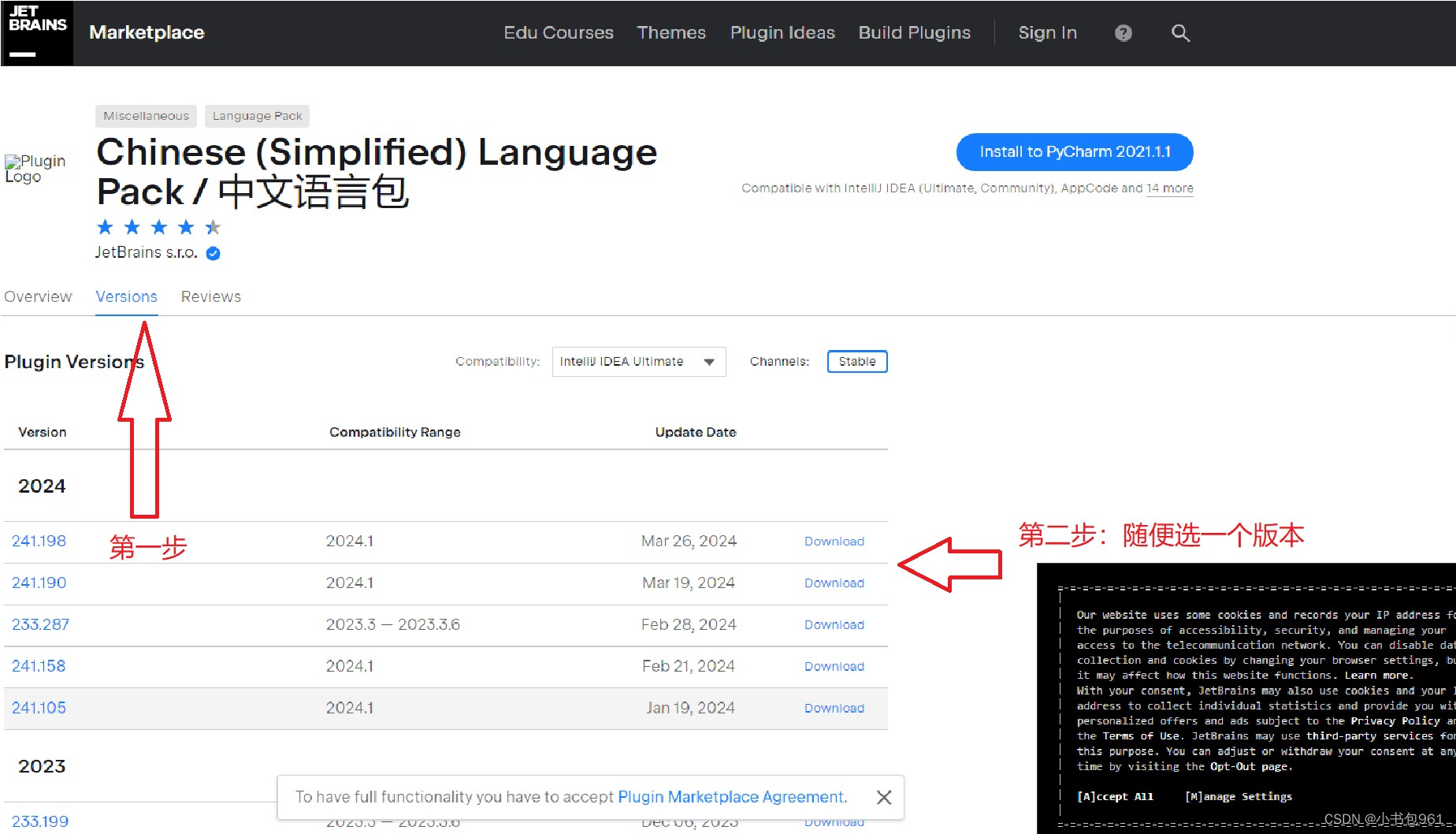
Task: Open Build Plugins in the top navigation
Action: pyautogui.click(x=915, y=33)
